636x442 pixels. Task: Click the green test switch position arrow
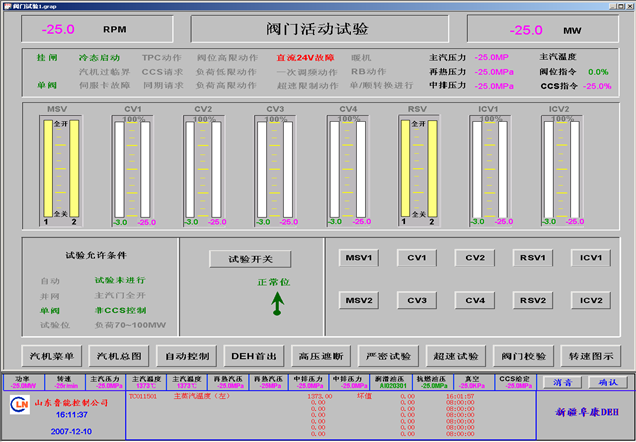[277, 304]
